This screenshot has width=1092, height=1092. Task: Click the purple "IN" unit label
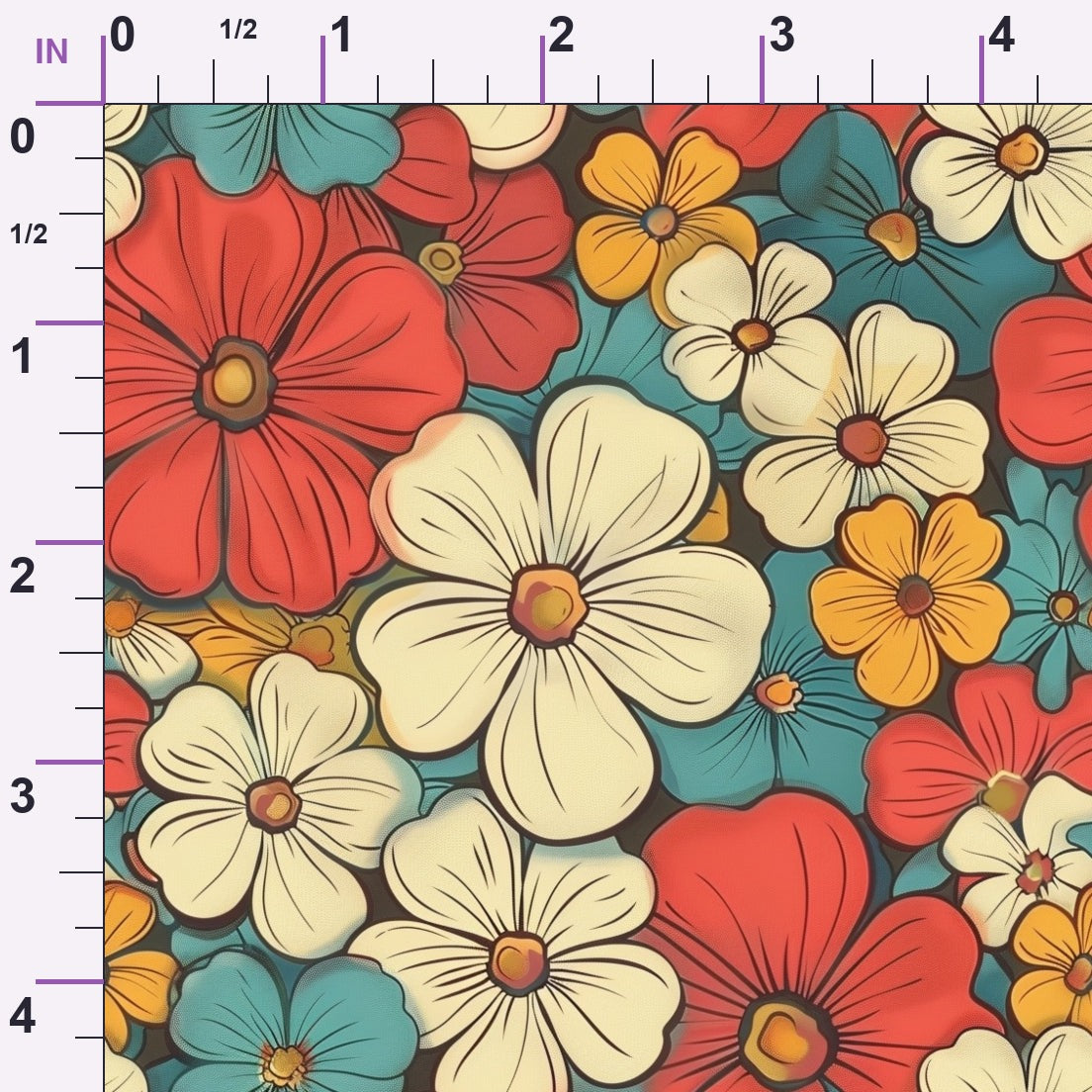tap(51, 52)
